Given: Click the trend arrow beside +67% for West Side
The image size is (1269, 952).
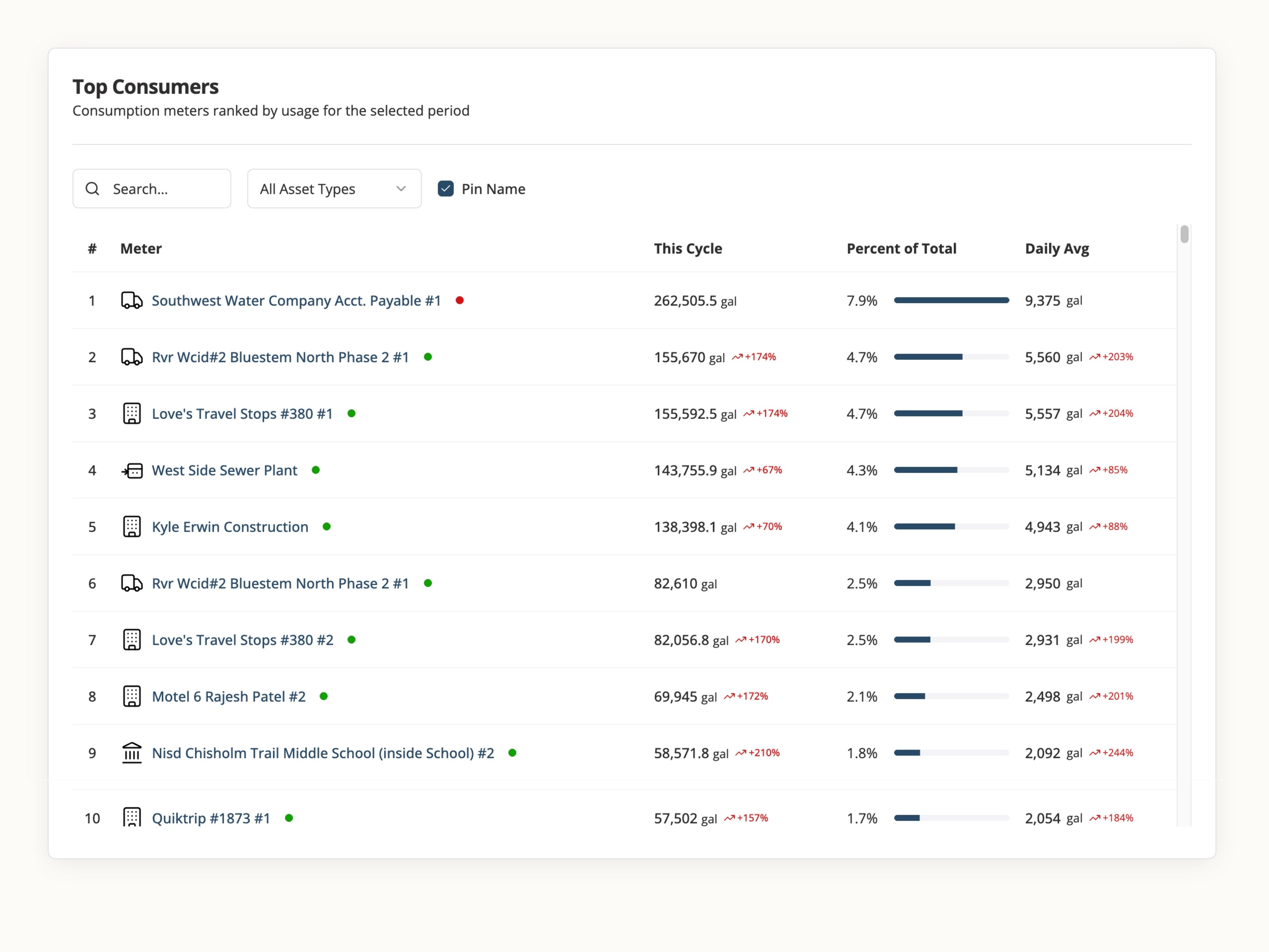Looking at the screenshot, I should (749, 470).
